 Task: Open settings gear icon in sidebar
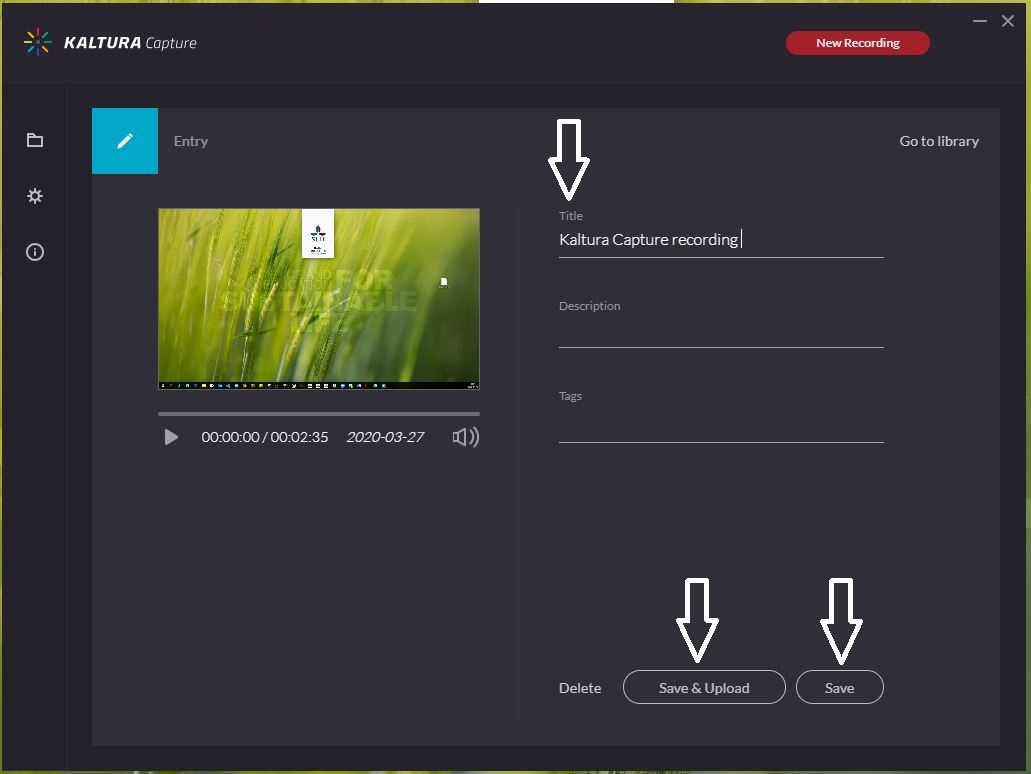(x=35, y=196)
